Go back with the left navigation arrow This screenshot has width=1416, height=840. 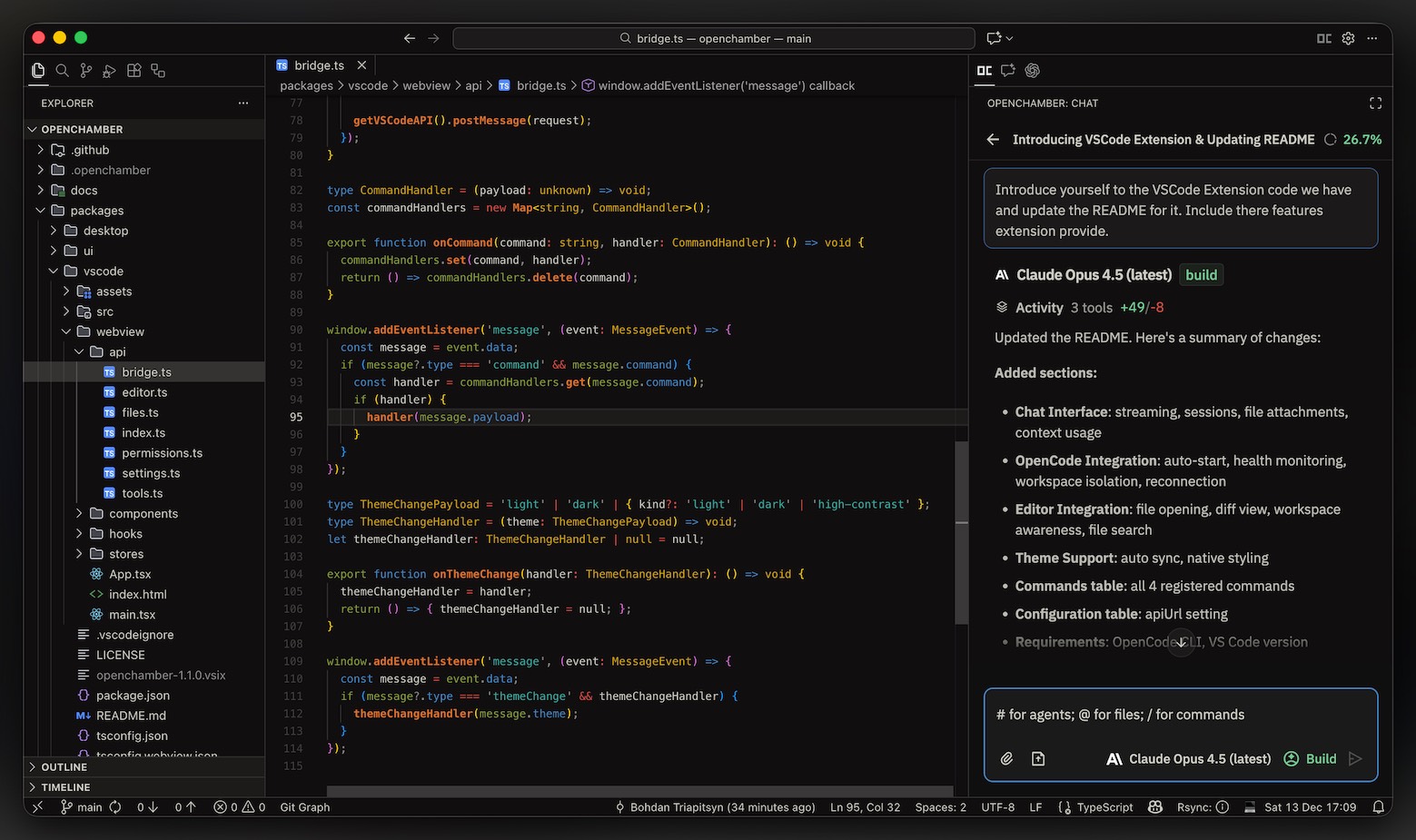point(410,38)
